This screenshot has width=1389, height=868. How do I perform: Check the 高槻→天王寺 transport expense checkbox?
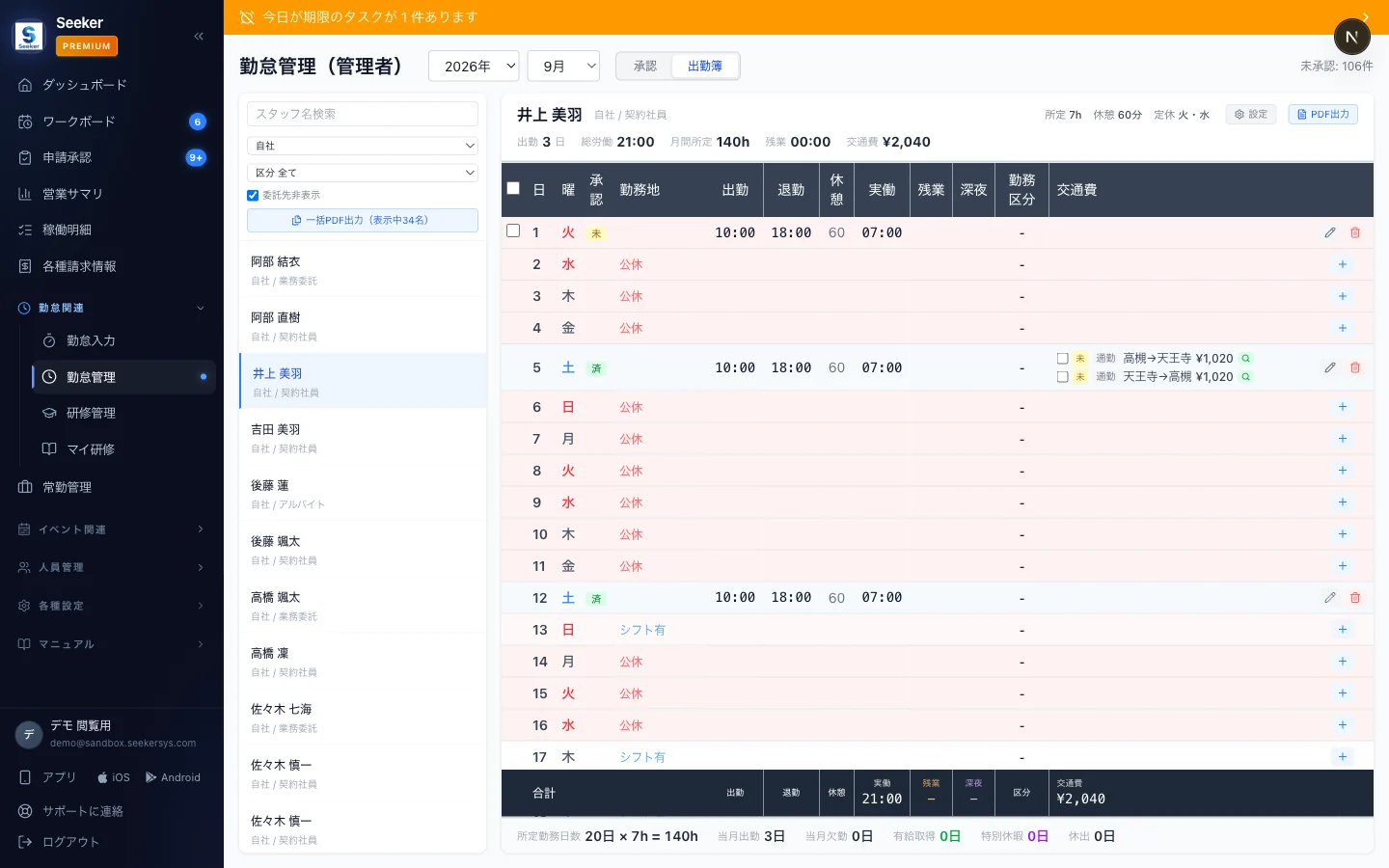coord(1062,358)
